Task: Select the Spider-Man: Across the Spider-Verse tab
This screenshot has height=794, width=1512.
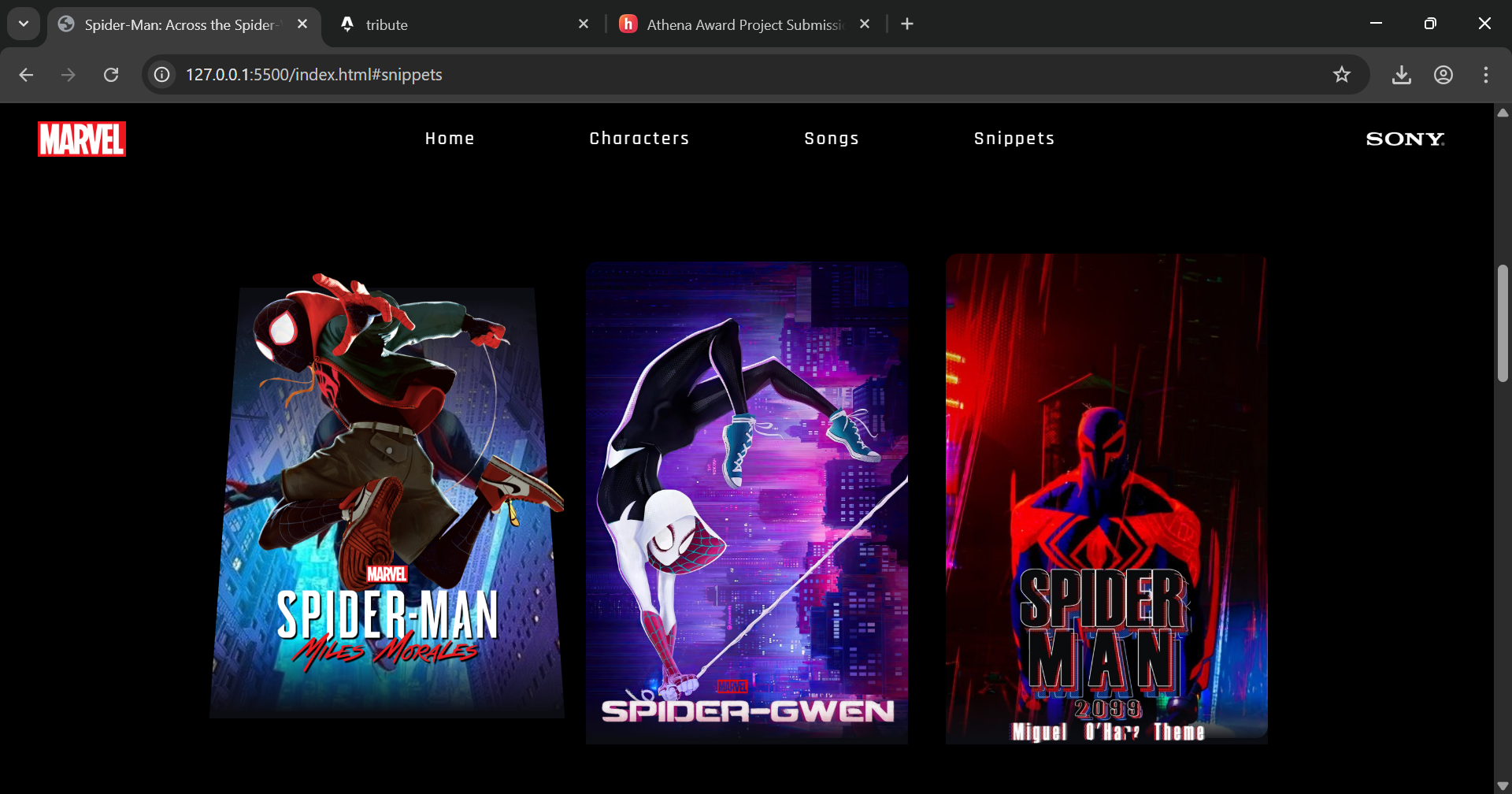Action: coord(183,24)
